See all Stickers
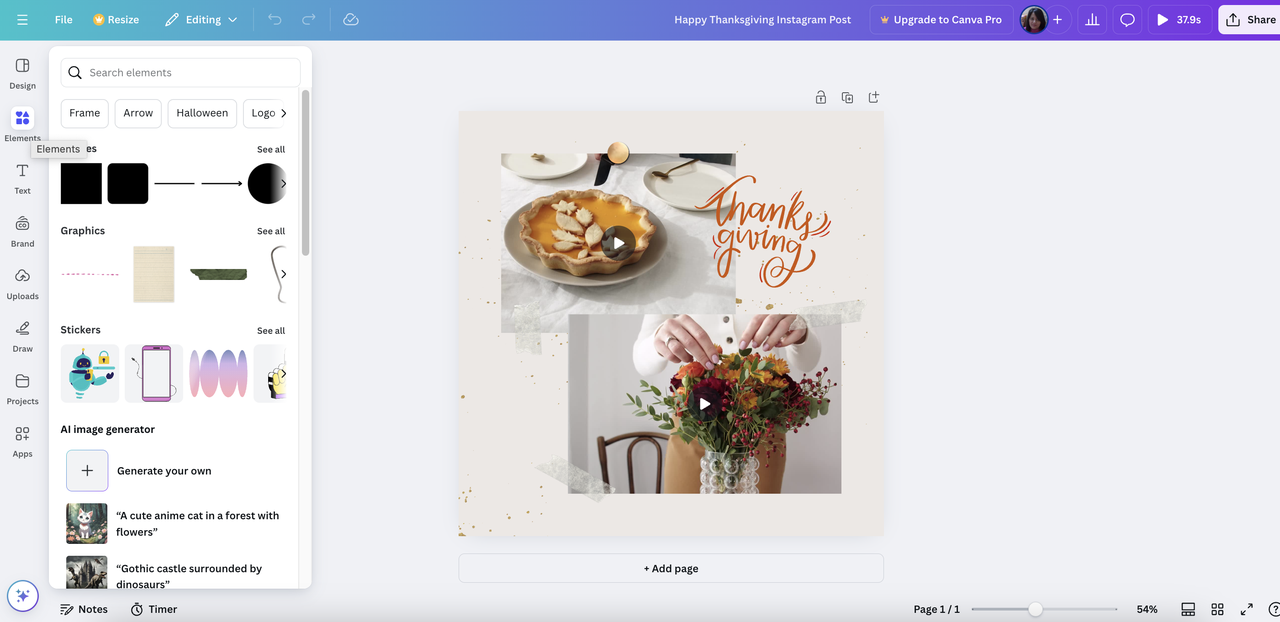This screenshot has height=622, width=1280. [271, 331]
